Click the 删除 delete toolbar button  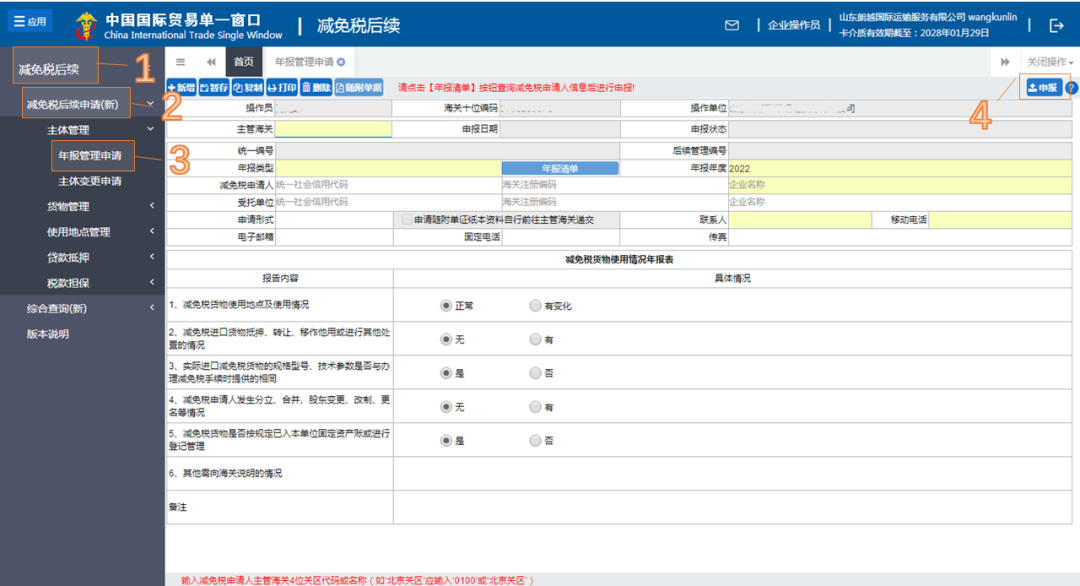(316, 88)
